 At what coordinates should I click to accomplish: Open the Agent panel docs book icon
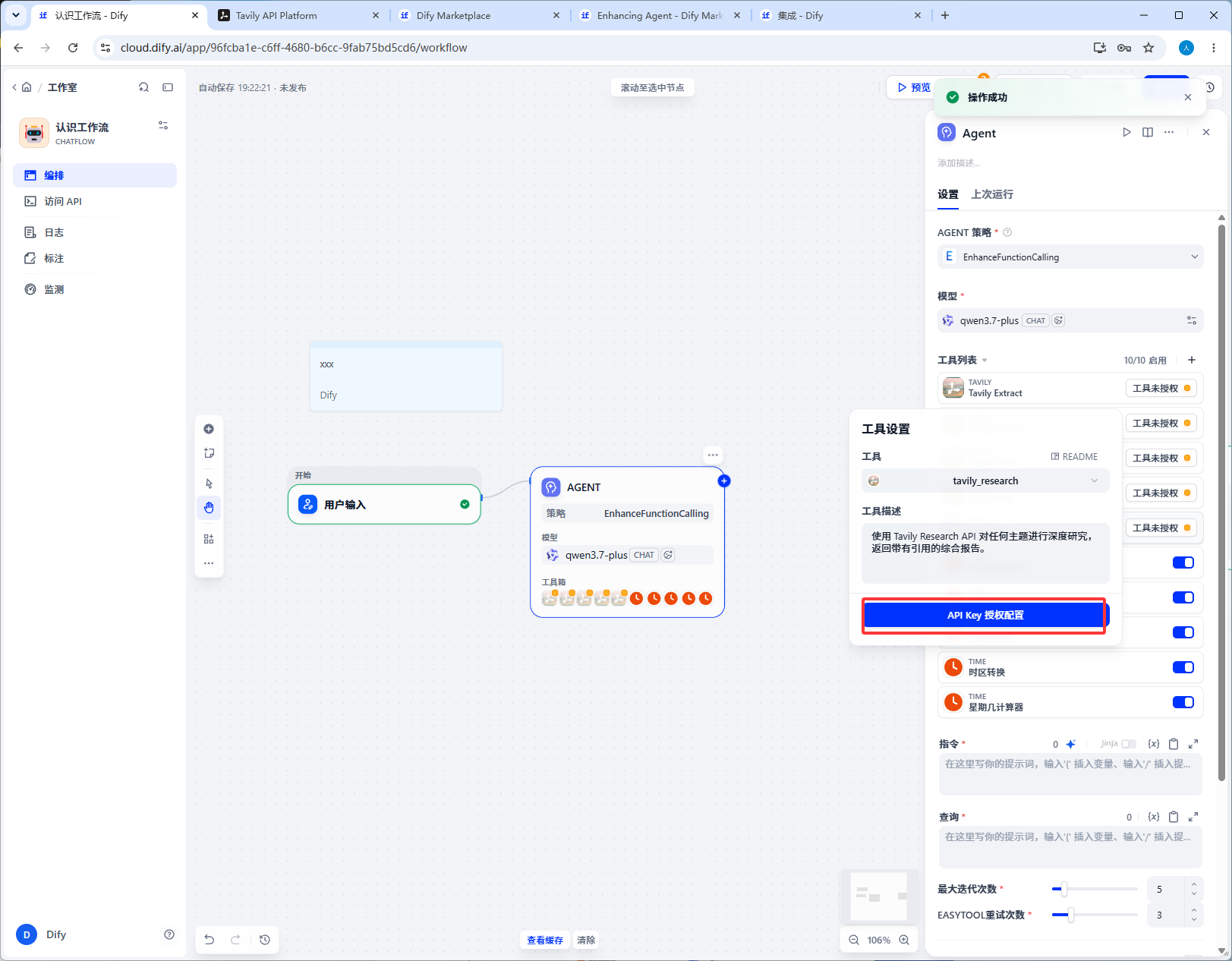coord(1148,132)
